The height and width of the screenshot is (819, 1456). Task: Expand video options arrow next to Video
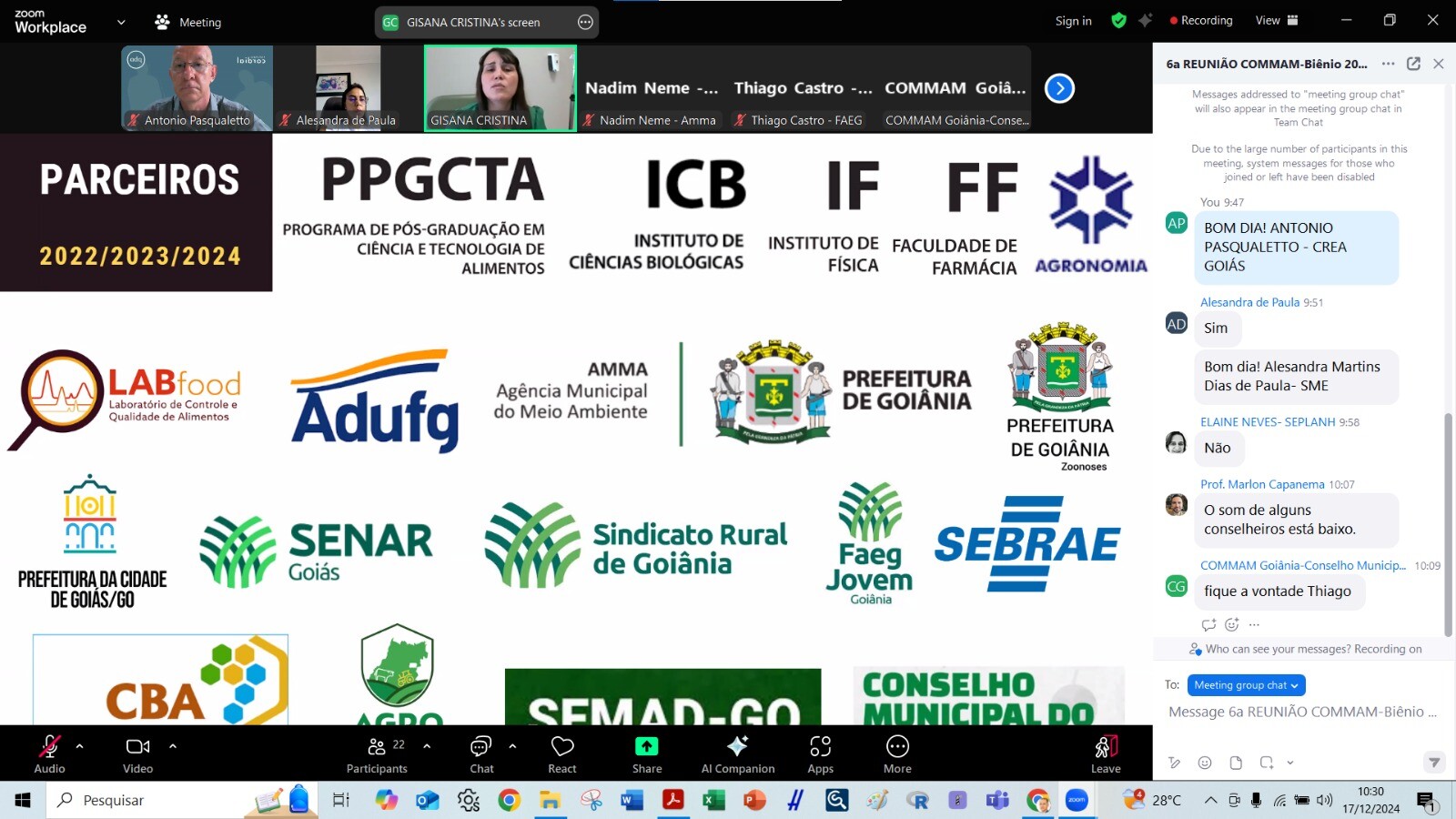coord(173,746)
